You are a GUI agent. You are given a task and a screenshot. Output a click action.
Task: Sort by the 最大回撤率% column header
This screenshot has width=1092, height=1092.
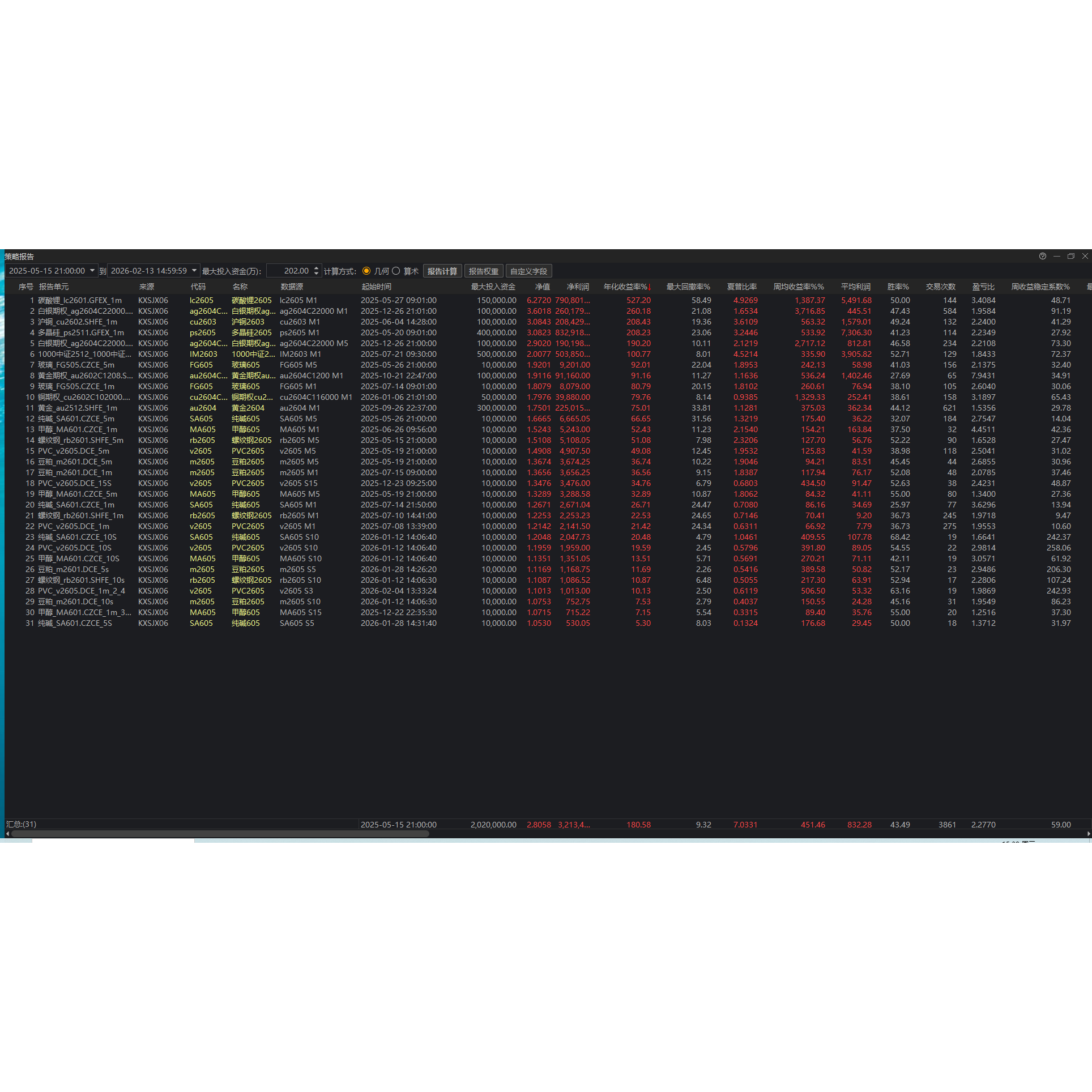688,287
